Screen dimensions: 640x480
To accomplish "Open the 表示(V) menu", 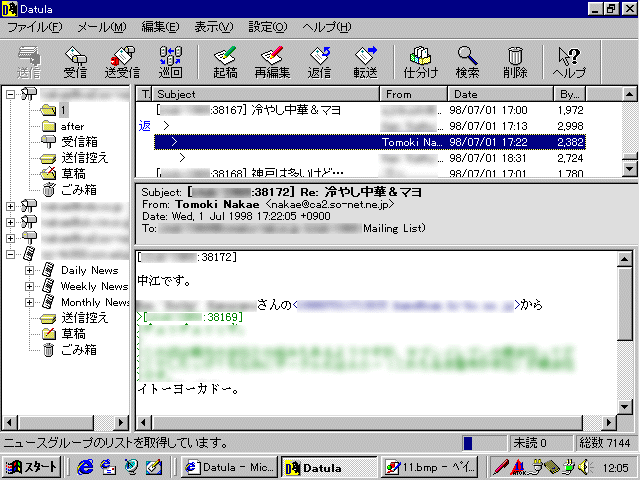I will pos(213,27).
